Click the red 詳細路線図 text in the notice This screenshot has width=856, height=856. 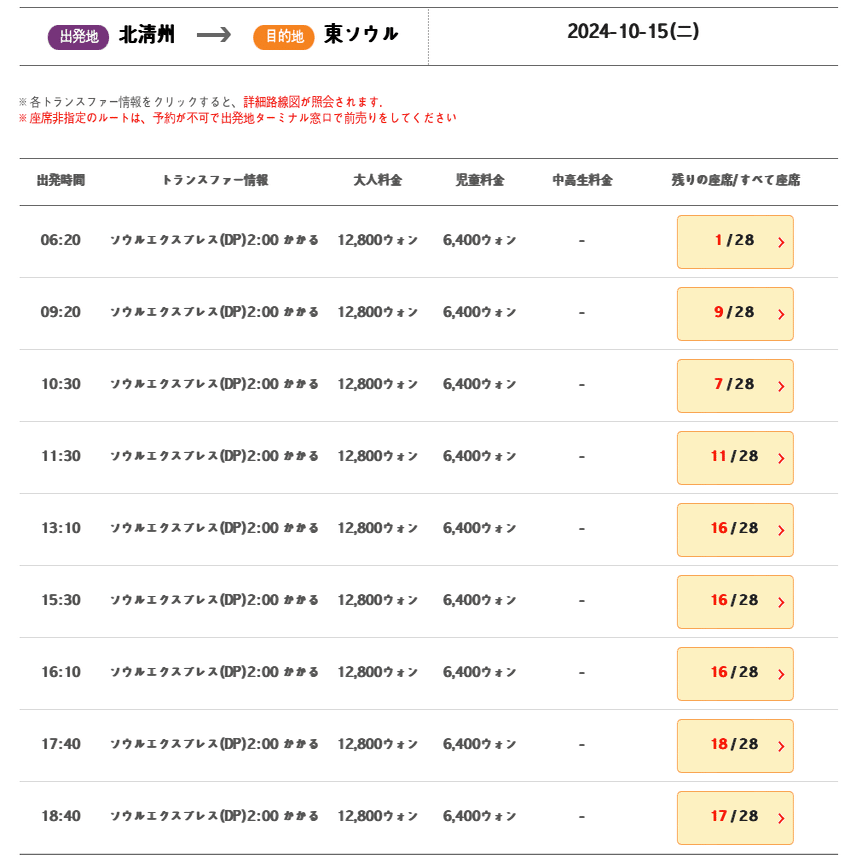(x=271, y=102)
